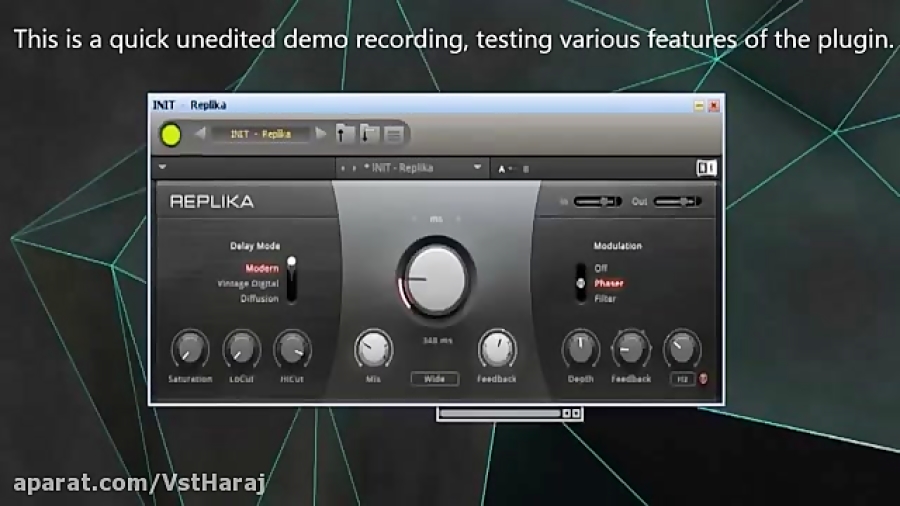
Task: Click the ms time unit label
Action: (x=436, y=219)
